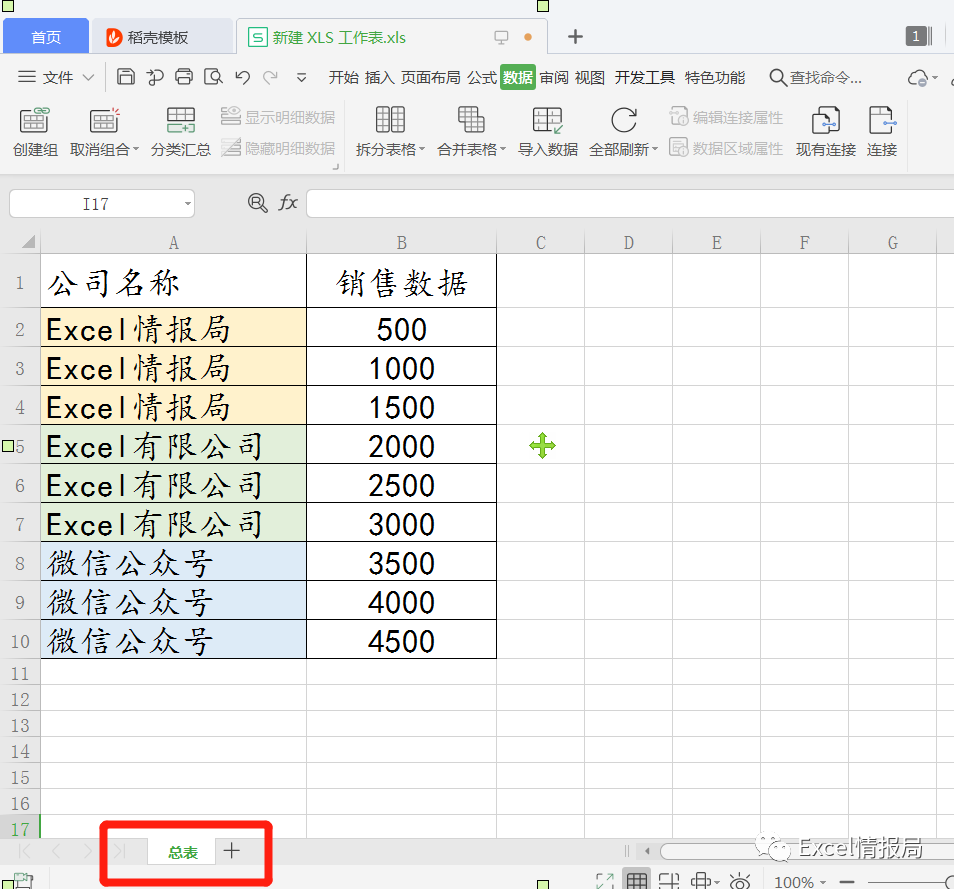
Task: Switch to page break preview mode
Action: coord(669,880)
